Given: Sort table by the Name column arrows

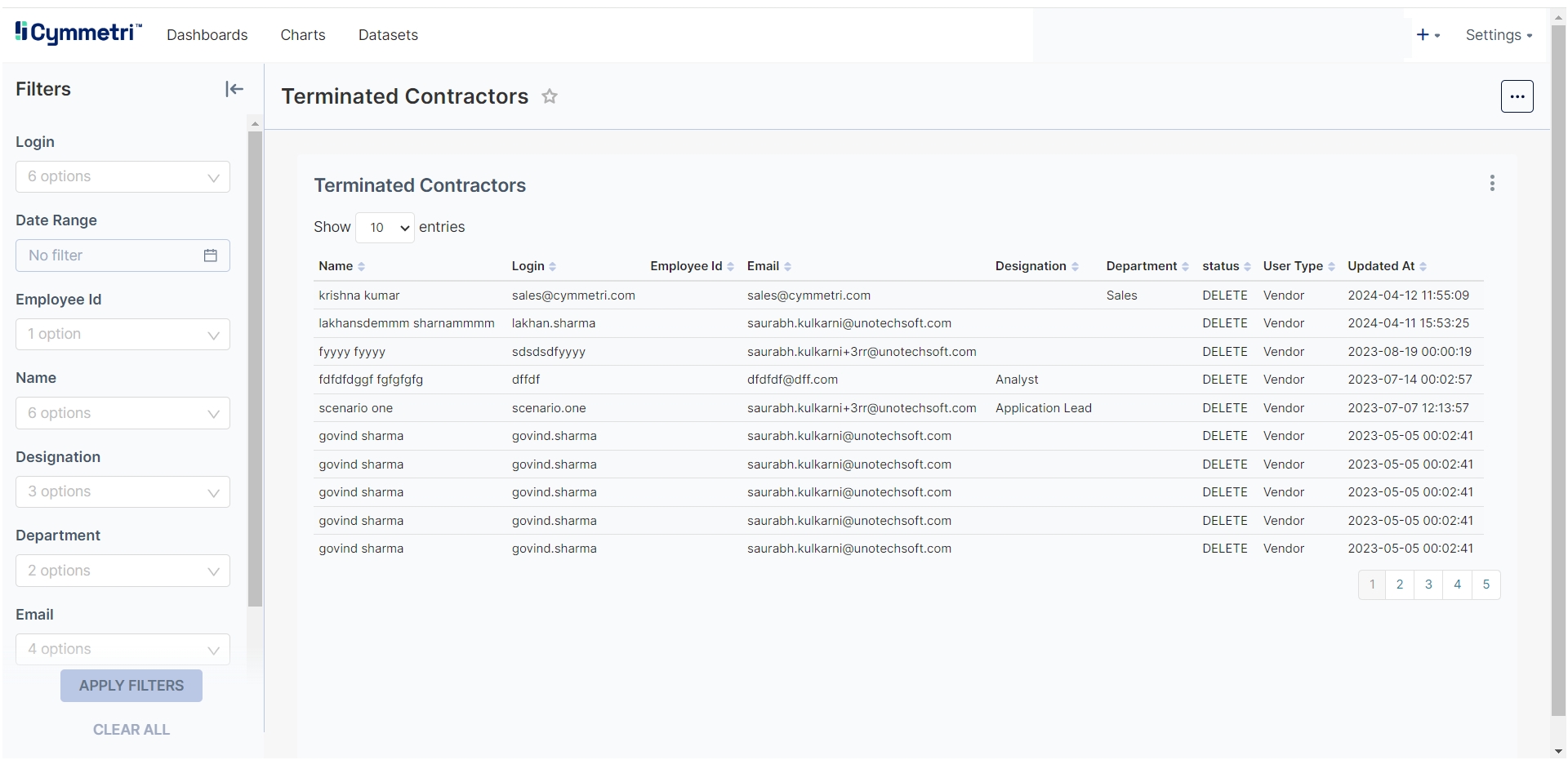Looking at the screenshot, I should point(361,267).
